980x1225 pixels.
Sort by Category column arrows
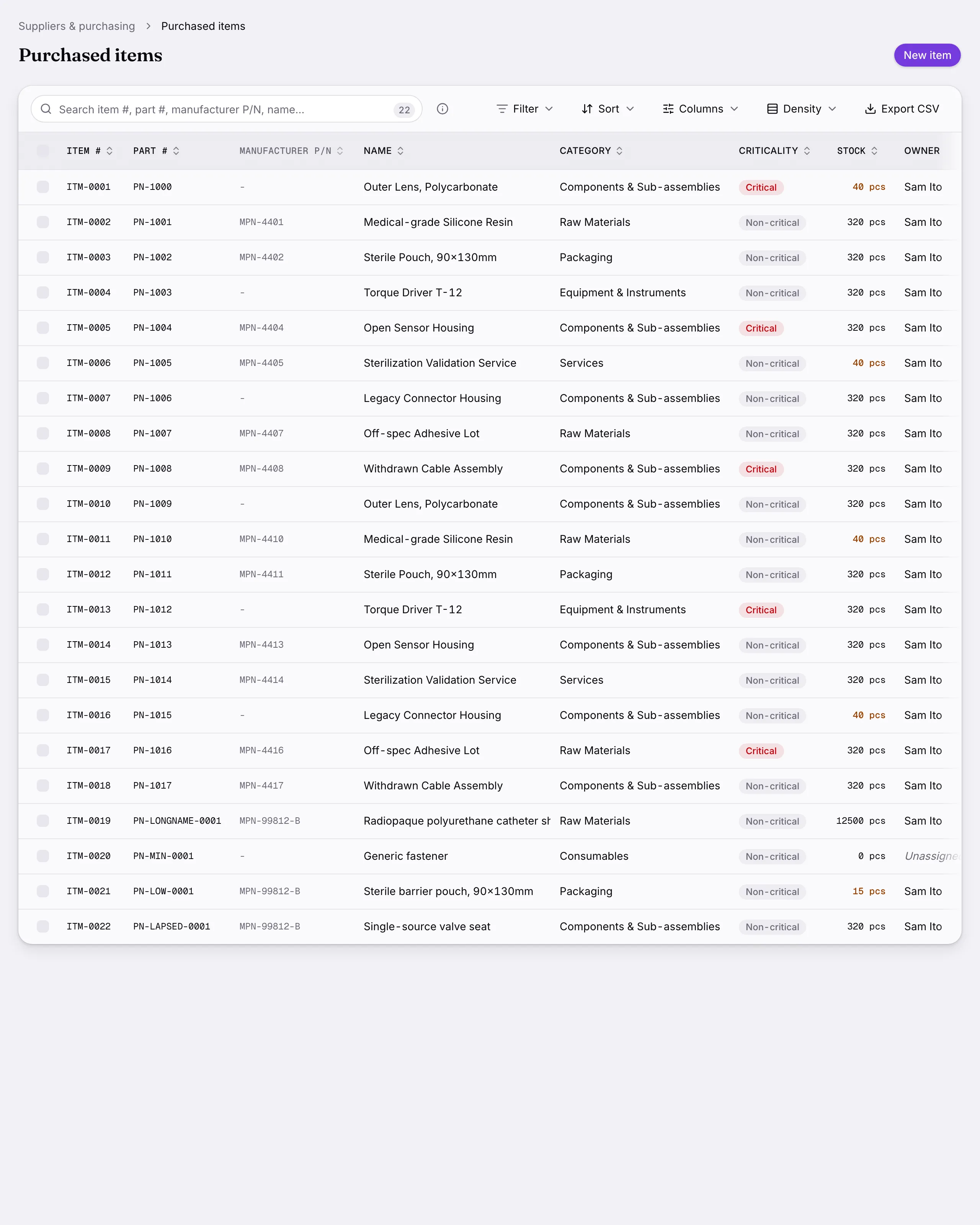619,151
